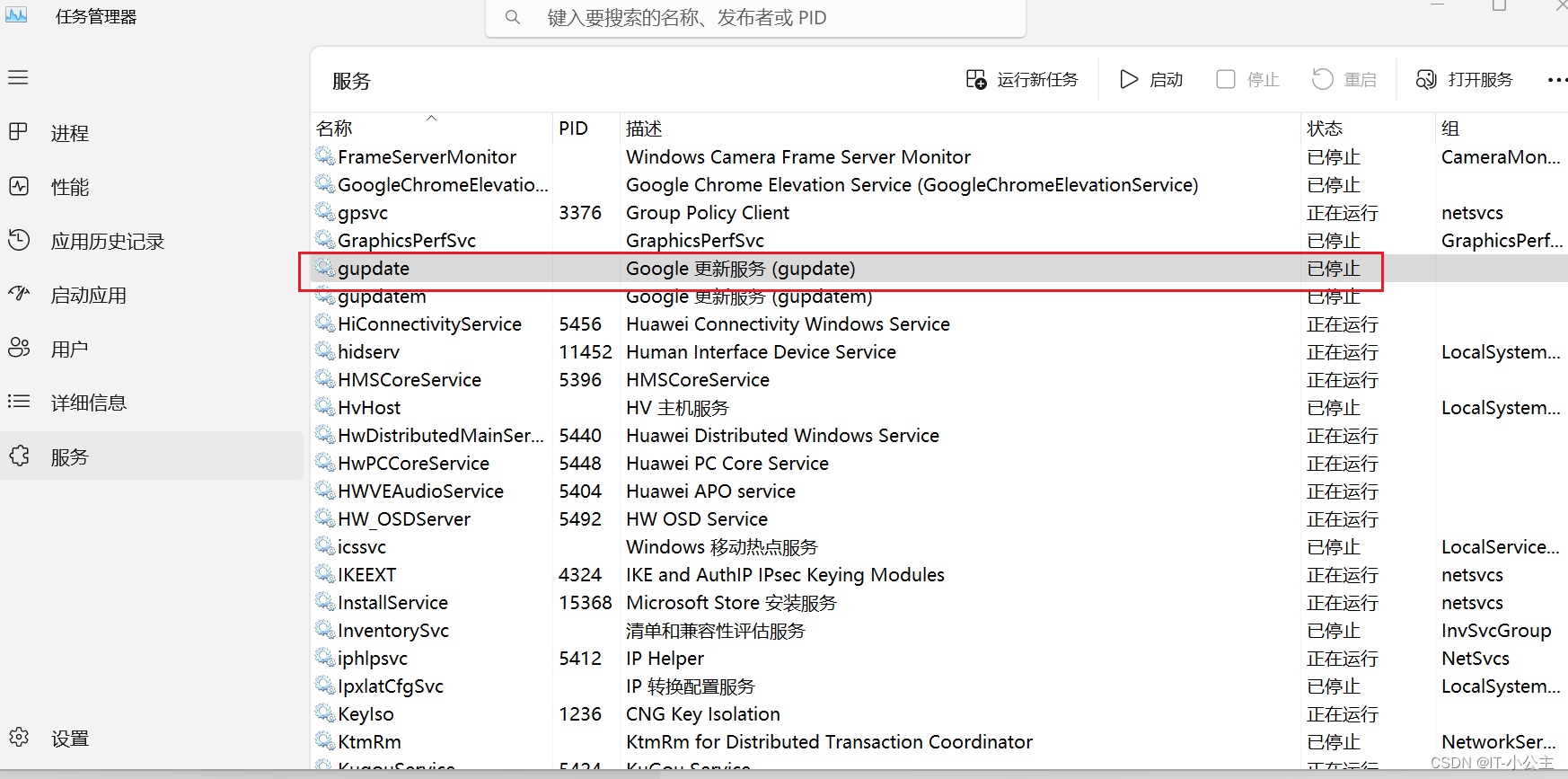This screenshot has height=779, width=1568.
Task: Select KtmRm service row
Action: pyautogui.click(x=939, y=742)
